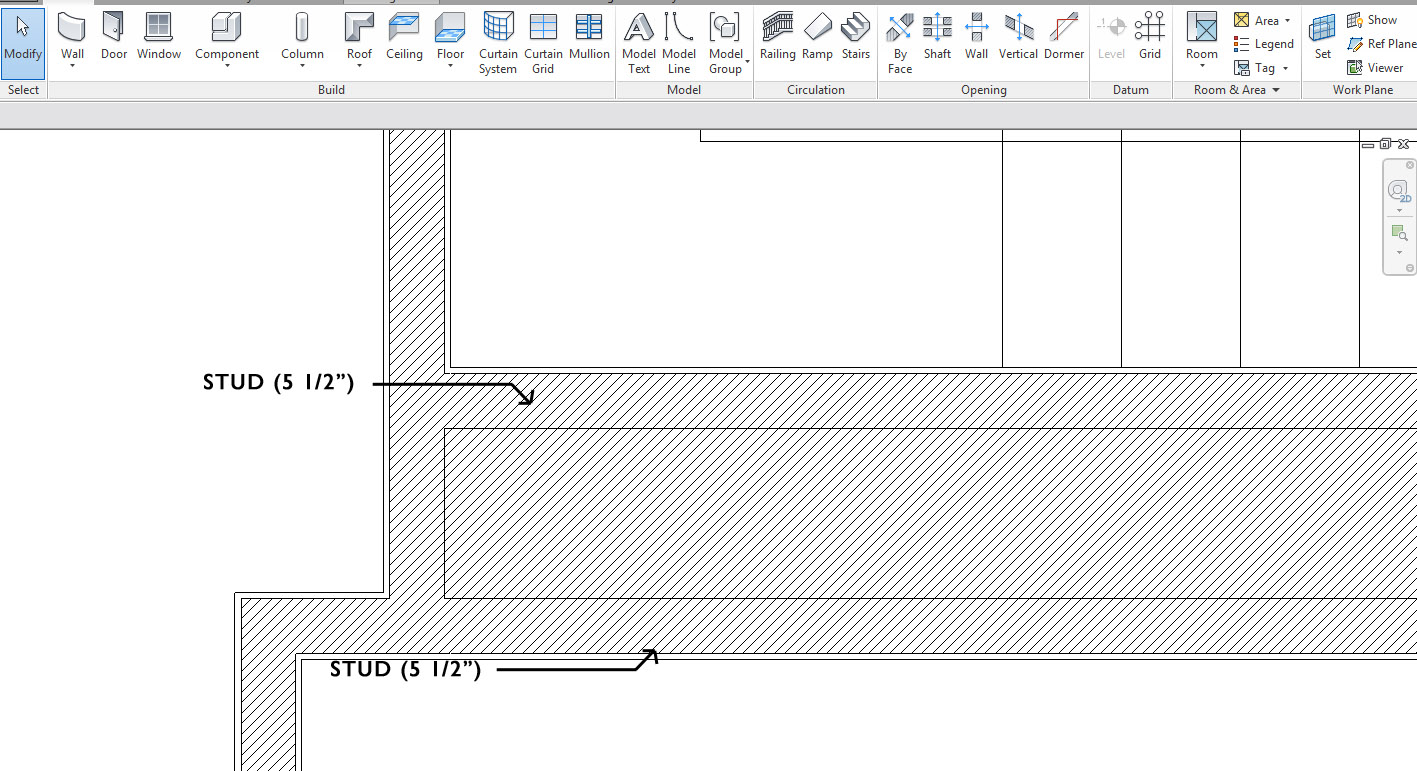Click the Grid datum tool
The image size is (1417, 771).
coord(1150,38)
